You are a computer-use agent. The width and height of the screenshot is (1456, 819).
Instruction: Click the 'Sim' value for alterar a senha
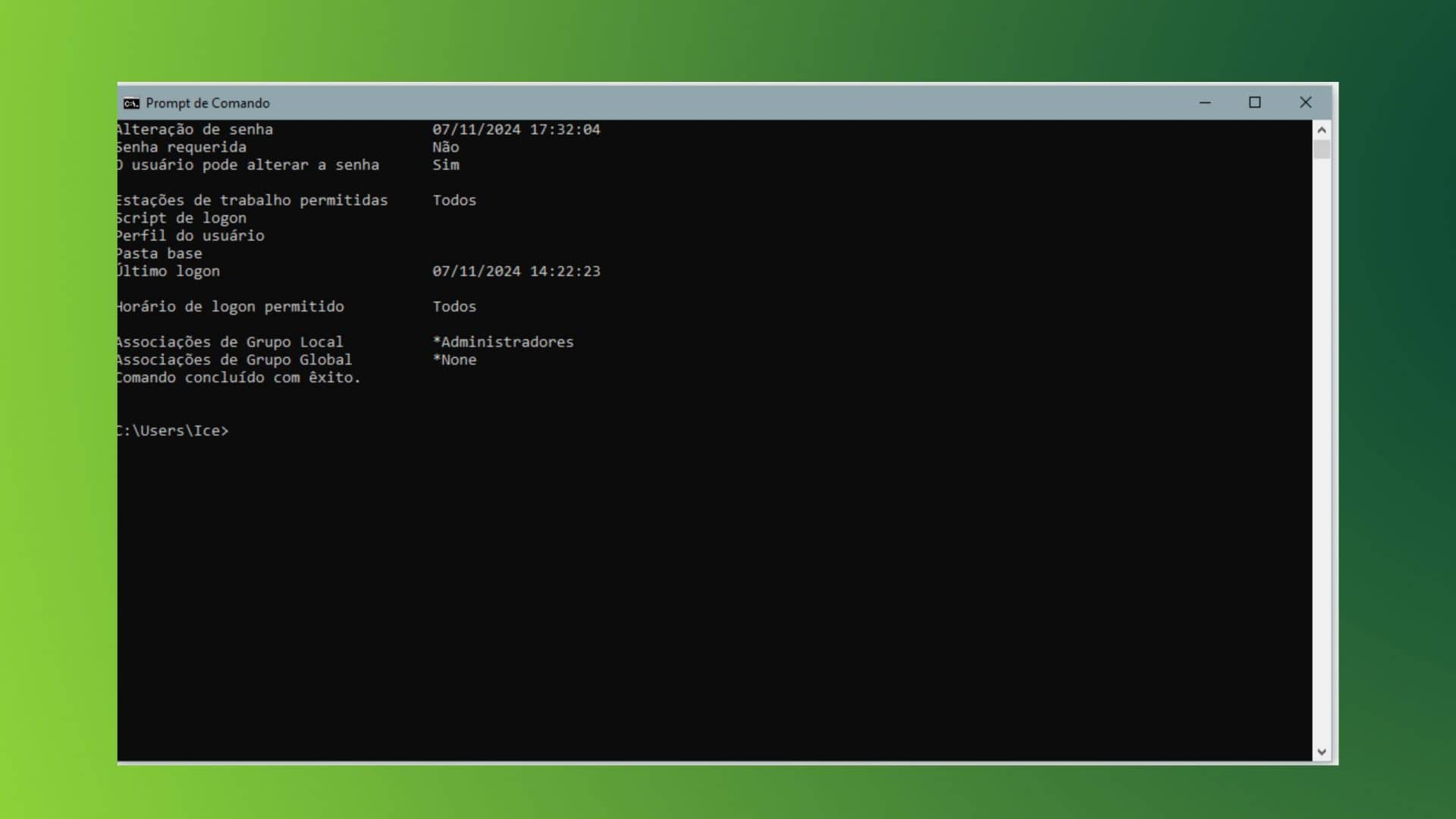tap(446, 165)
